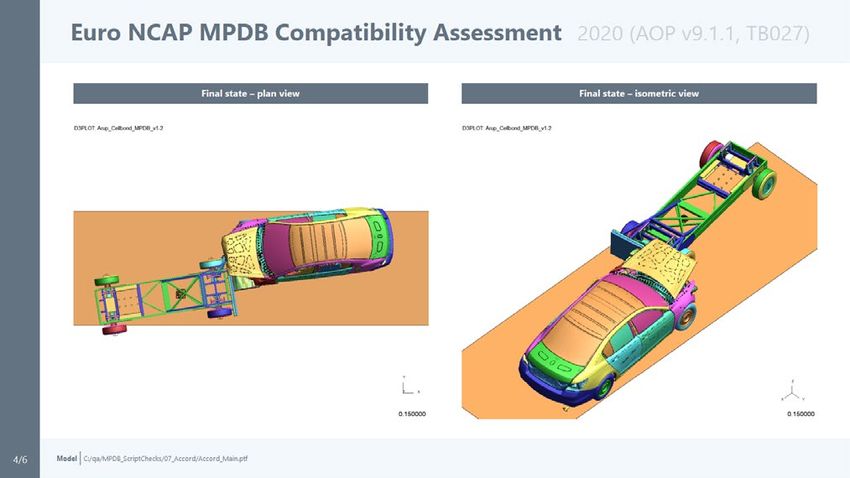Click the version text '2020 (AOP v9.1.1, TB027)'

coord(693,34)
